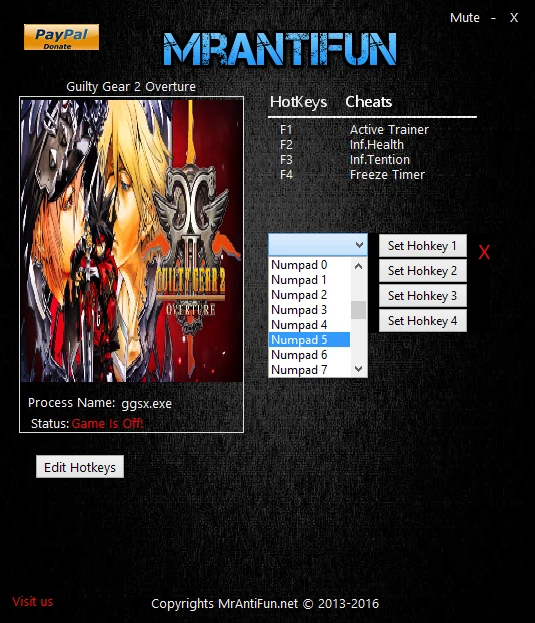
Task: Click the F1 hotkey label
Action: click(286, 130)
